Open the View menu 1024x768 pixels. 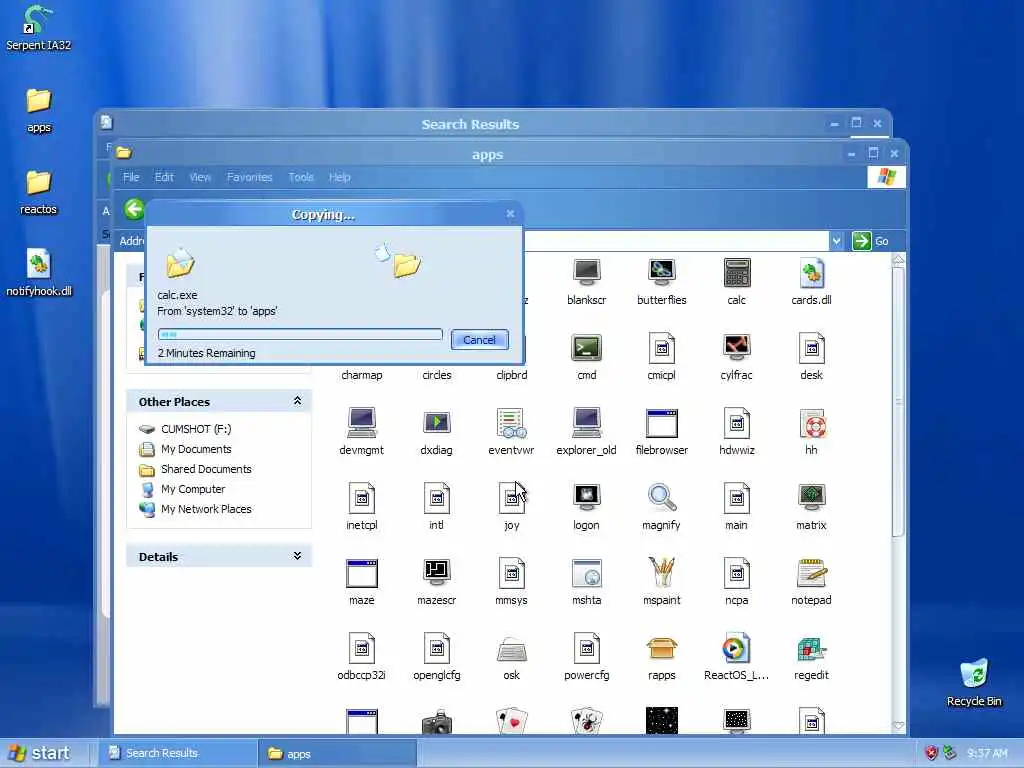coord(200,177)
